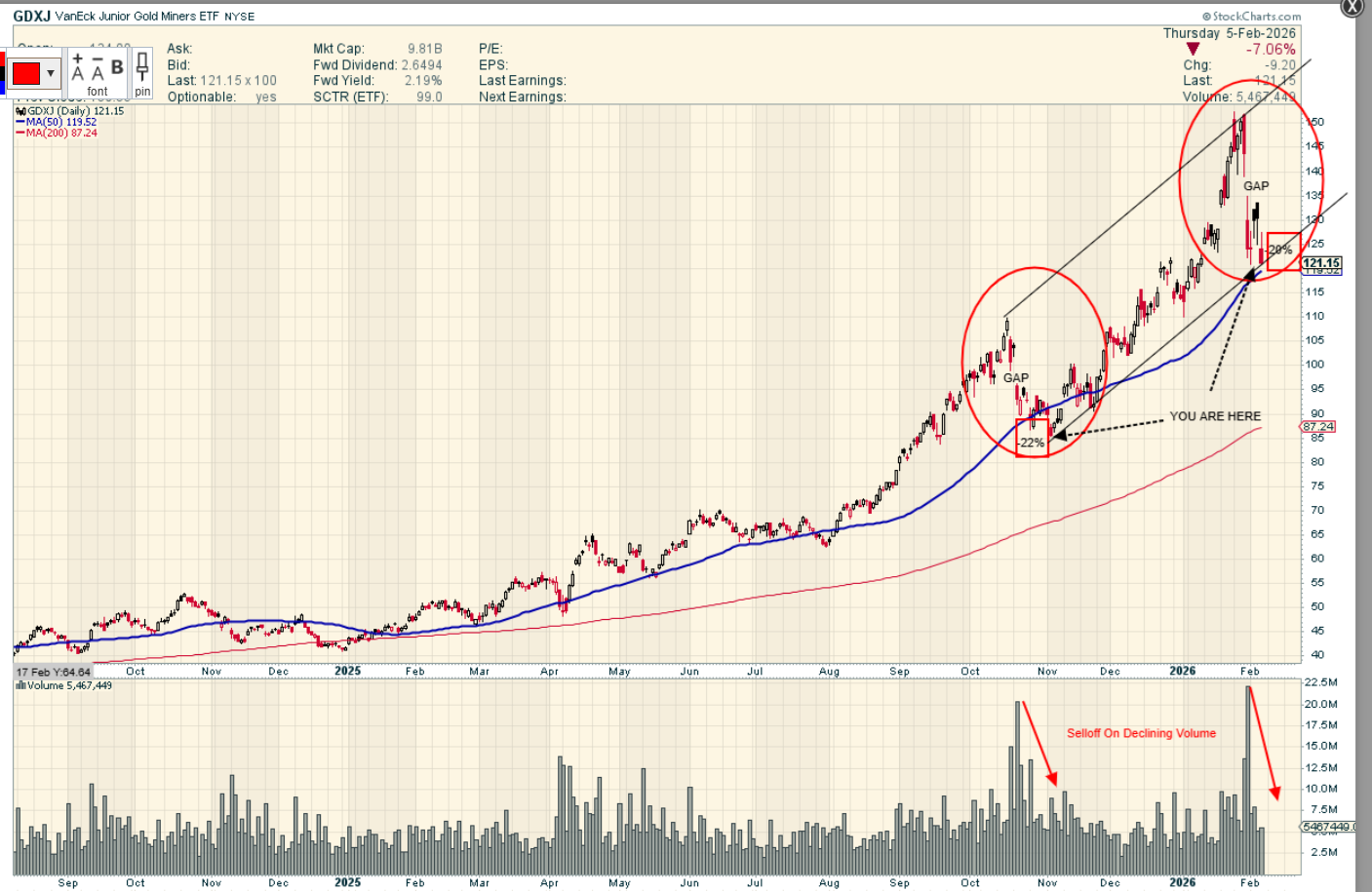
Task: Open the red color picker dropdown arrow
Action: (x=51, y=74)
